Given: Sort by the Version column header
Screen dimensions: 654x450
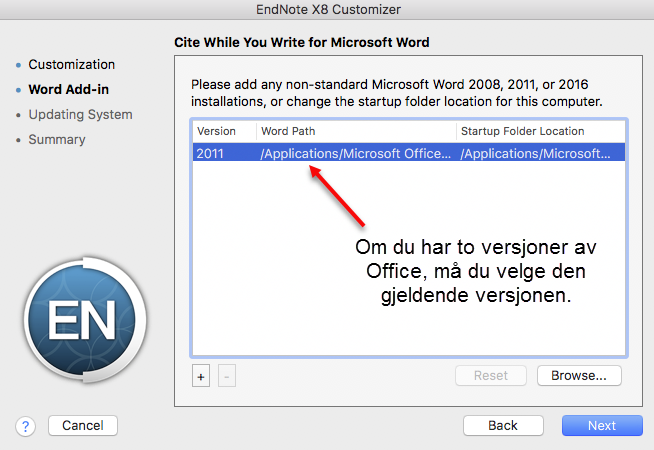Looking at the screenshot, I should point(216,131).
